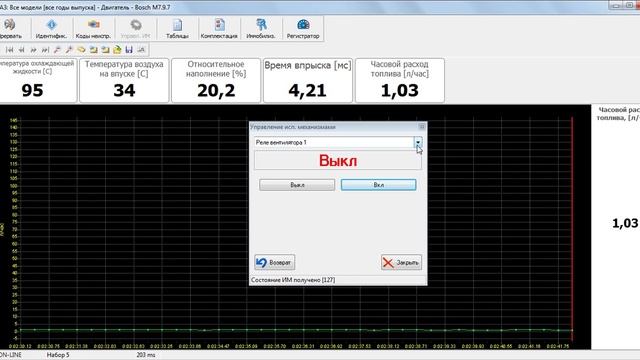
Task: Click the Возврат button
Action: point(274,262)
